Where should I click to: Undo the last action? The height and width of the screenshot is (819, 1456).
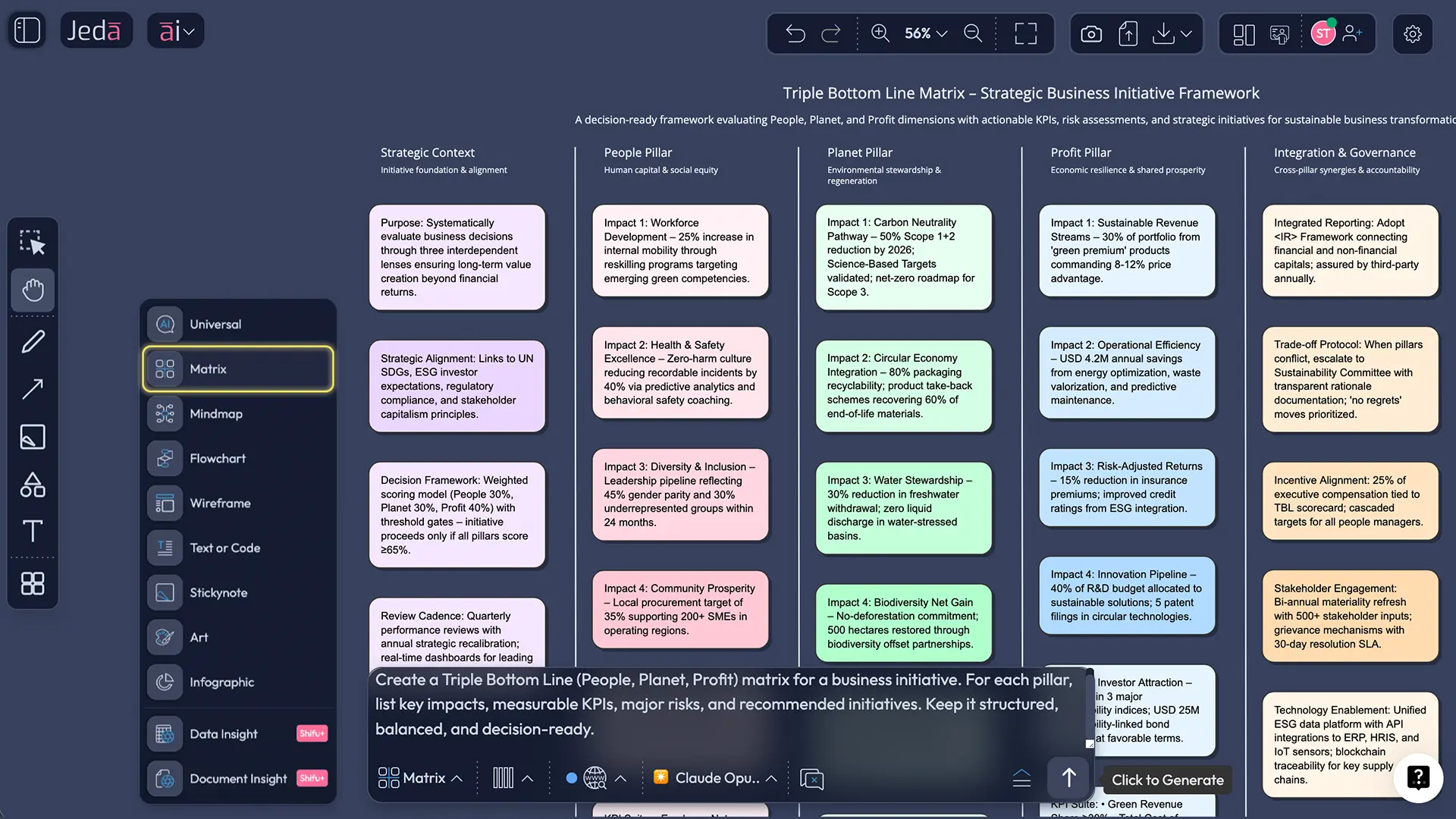click(x=795, y=33)
